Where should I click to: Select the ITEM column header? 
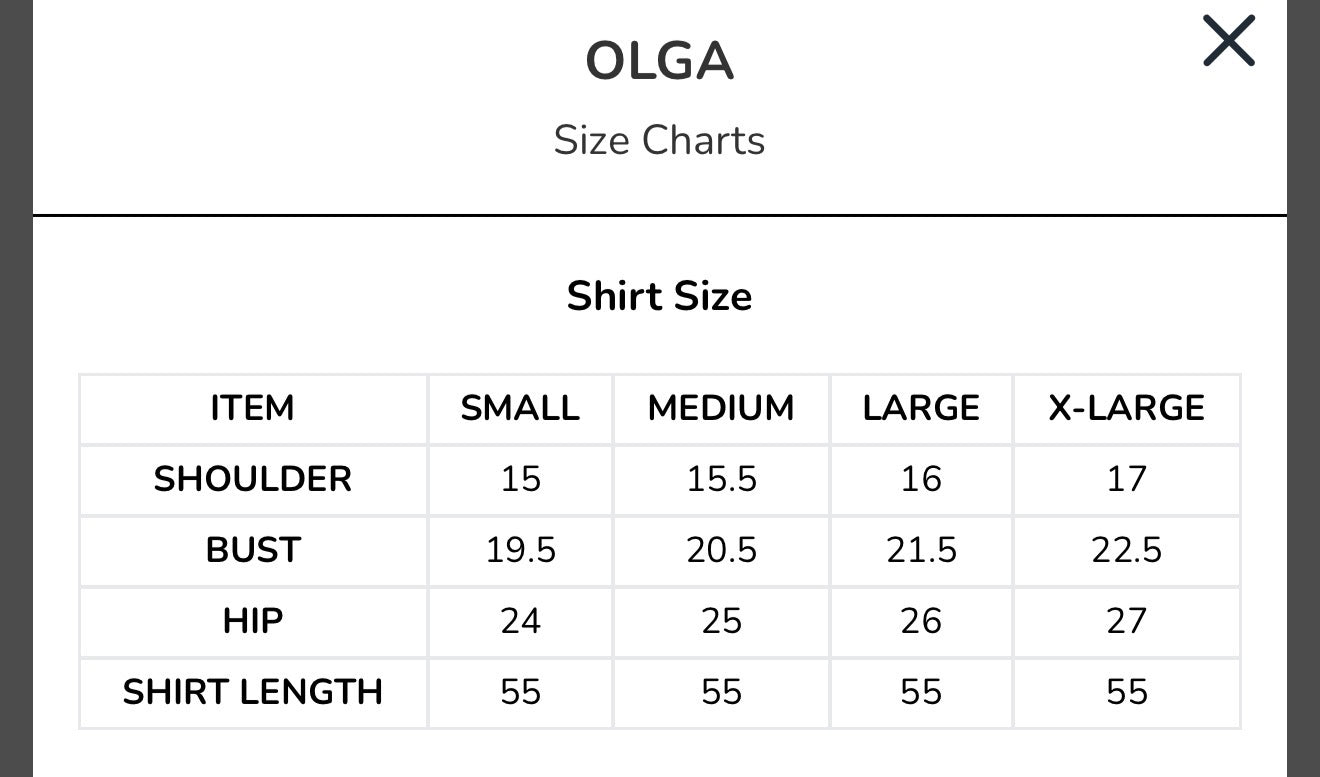253,408
